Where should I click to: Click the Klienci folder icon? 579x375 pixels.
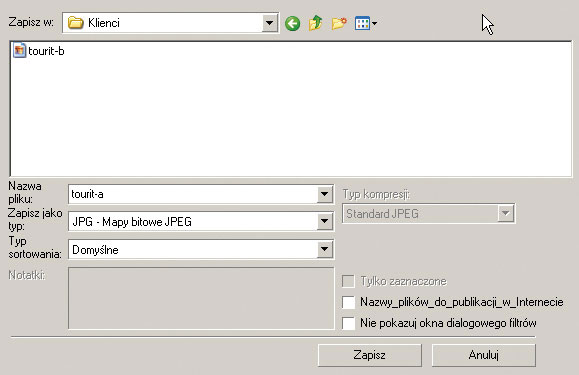tap(76, 23)
